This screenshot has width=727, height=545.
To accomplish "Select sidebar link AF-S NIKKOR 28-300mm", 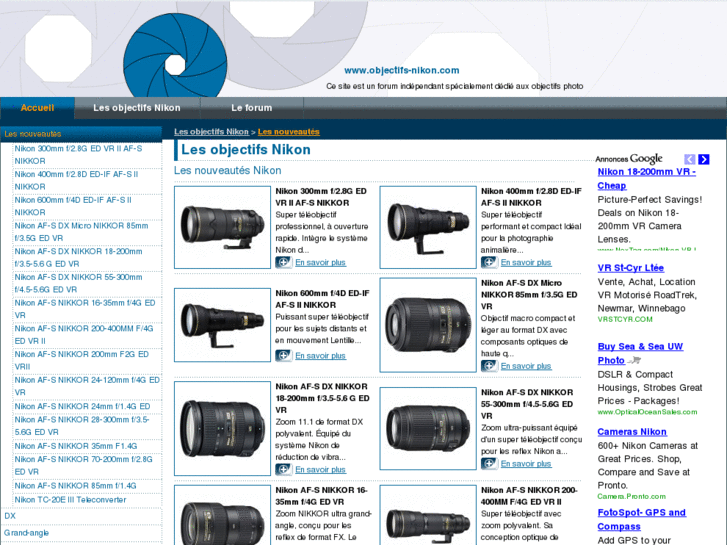I will [82, 426].
